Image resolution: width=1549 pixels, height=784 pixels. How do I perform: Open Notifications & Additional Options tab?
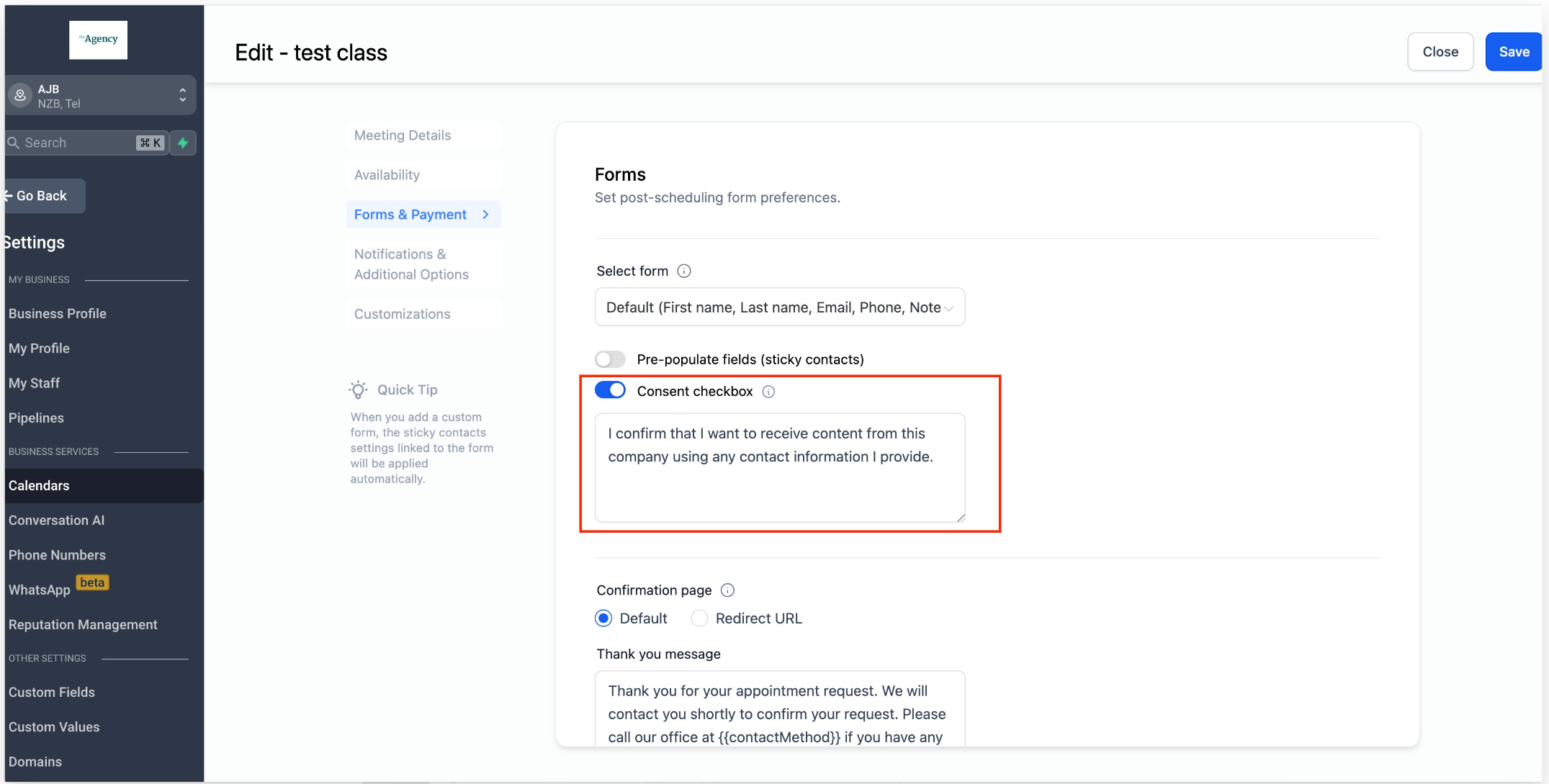(411, 264)
